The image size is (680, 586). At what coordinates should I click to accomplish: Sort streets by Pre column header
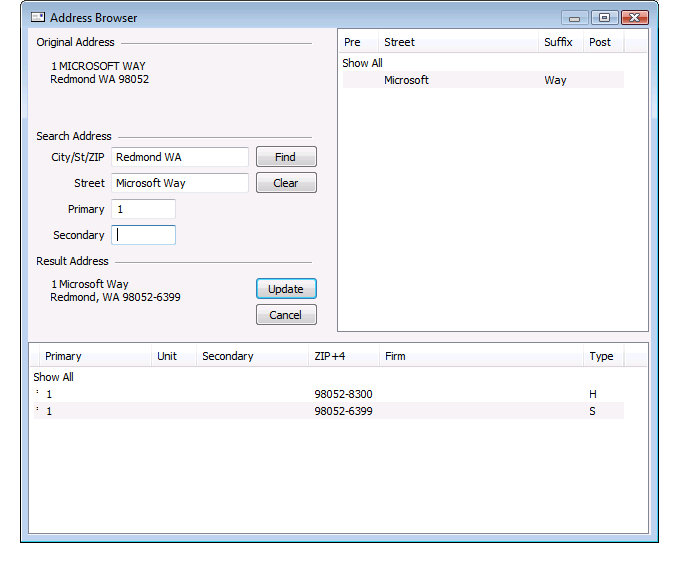358,42
